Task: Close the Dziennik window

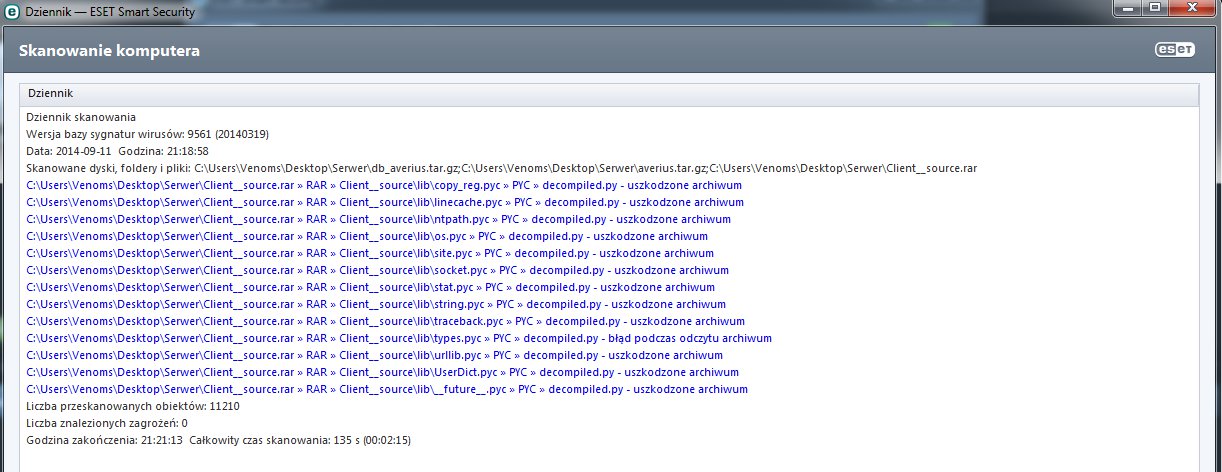Action: pyautogui.click(x=1190, y=9)
